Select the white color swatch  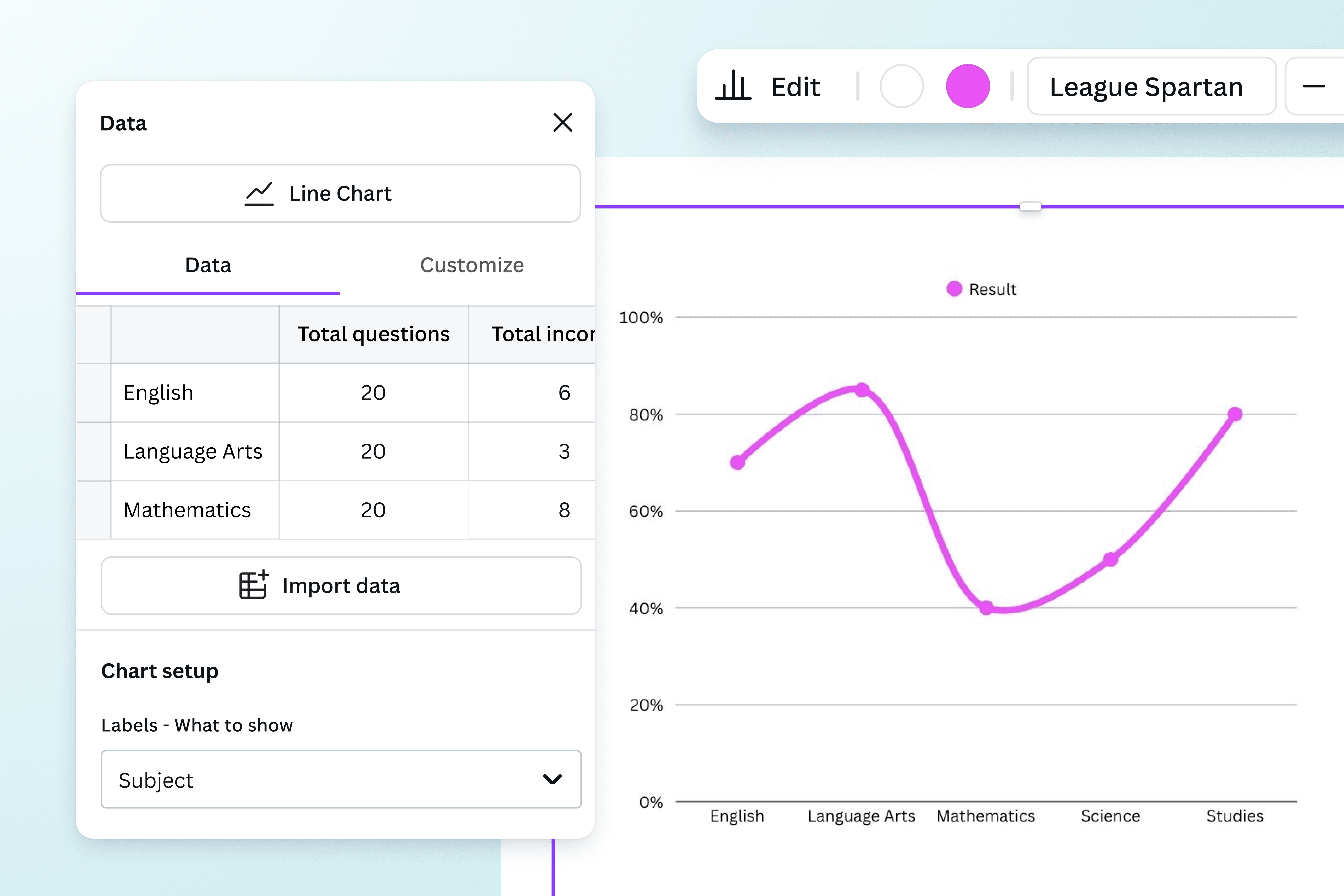pyautogui.click(x=901, y=86)
